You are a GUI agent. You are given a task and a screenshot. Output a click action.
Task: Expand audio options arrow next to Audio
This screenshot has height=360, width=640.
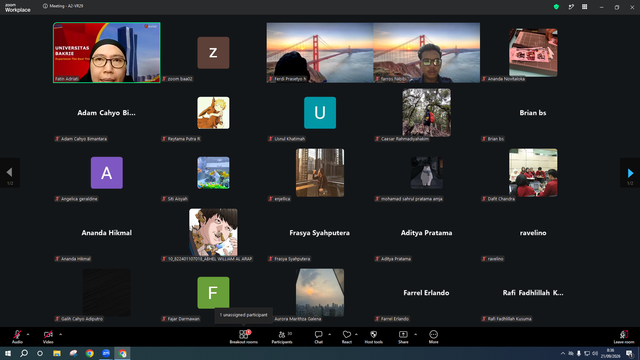[x=28, y=334]
